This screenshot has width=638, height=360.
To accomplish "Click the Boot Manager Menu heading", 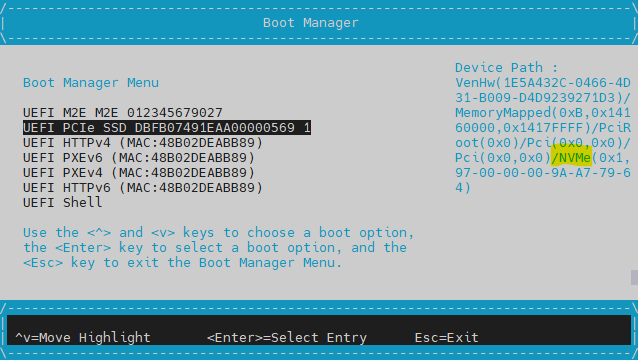I will click(x=91, y=83).
